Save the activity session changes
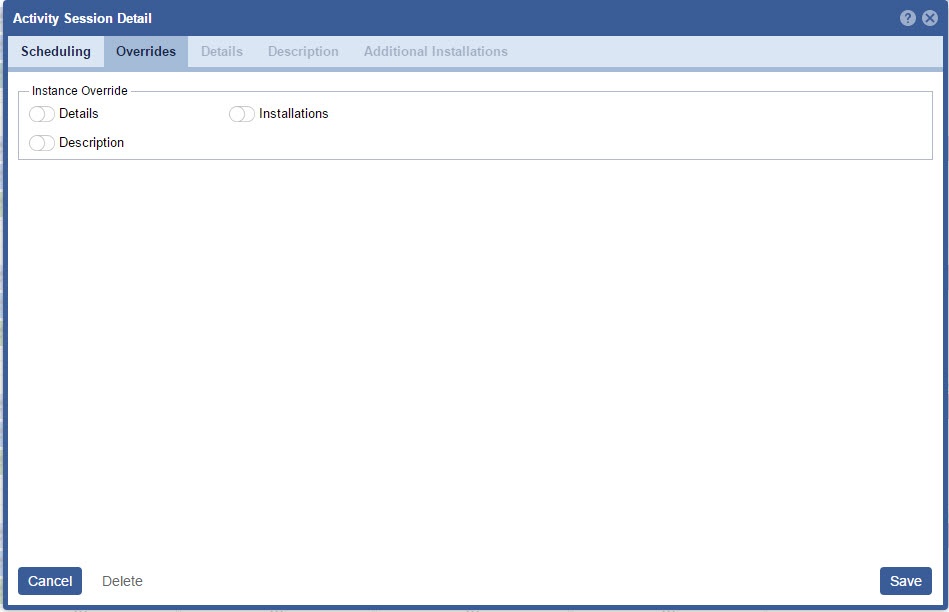Screen dimensions: 949x612 tap(905, 581)
